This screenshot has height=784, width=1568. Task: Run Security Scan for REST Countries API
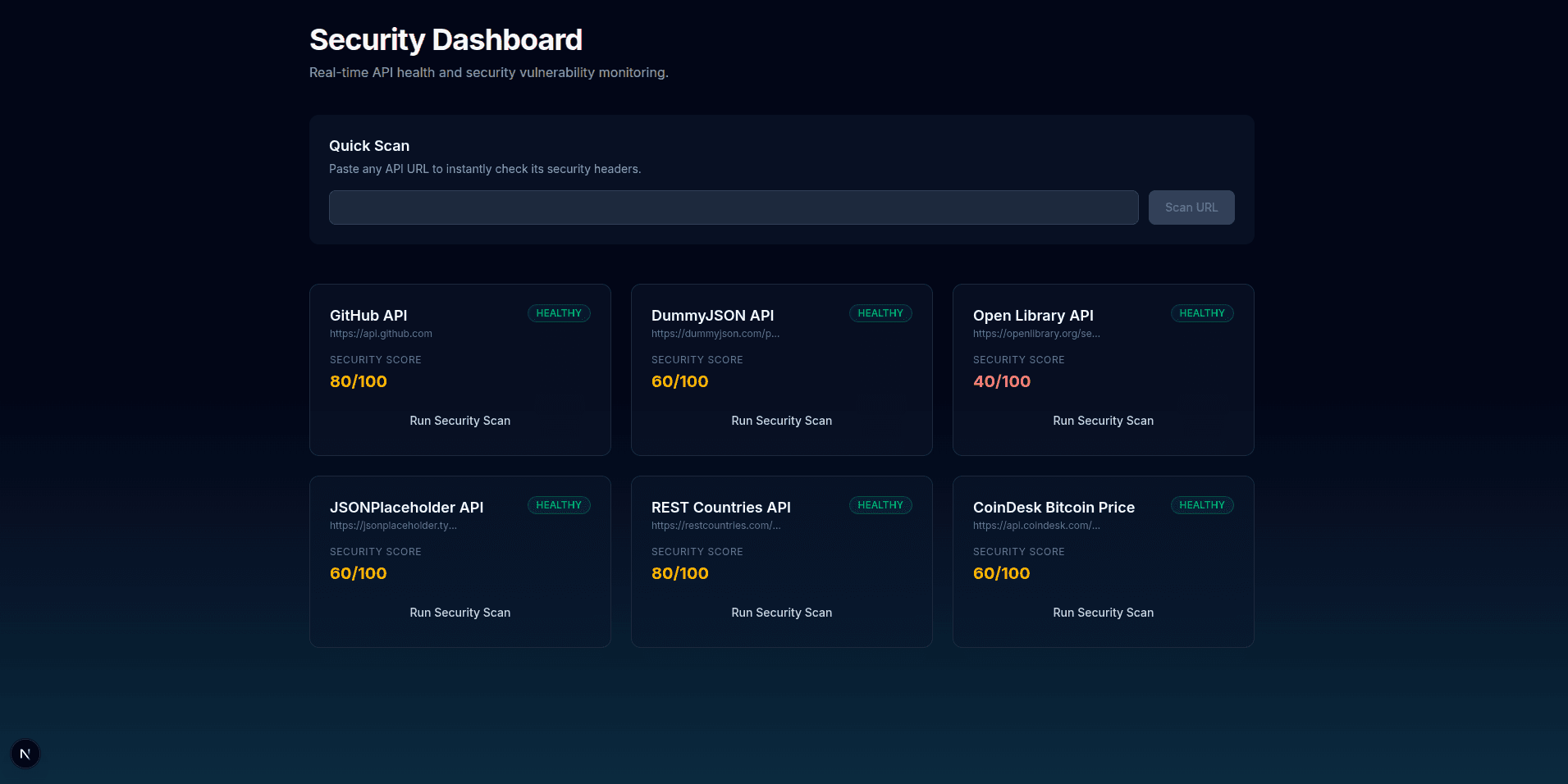[781, 612]
